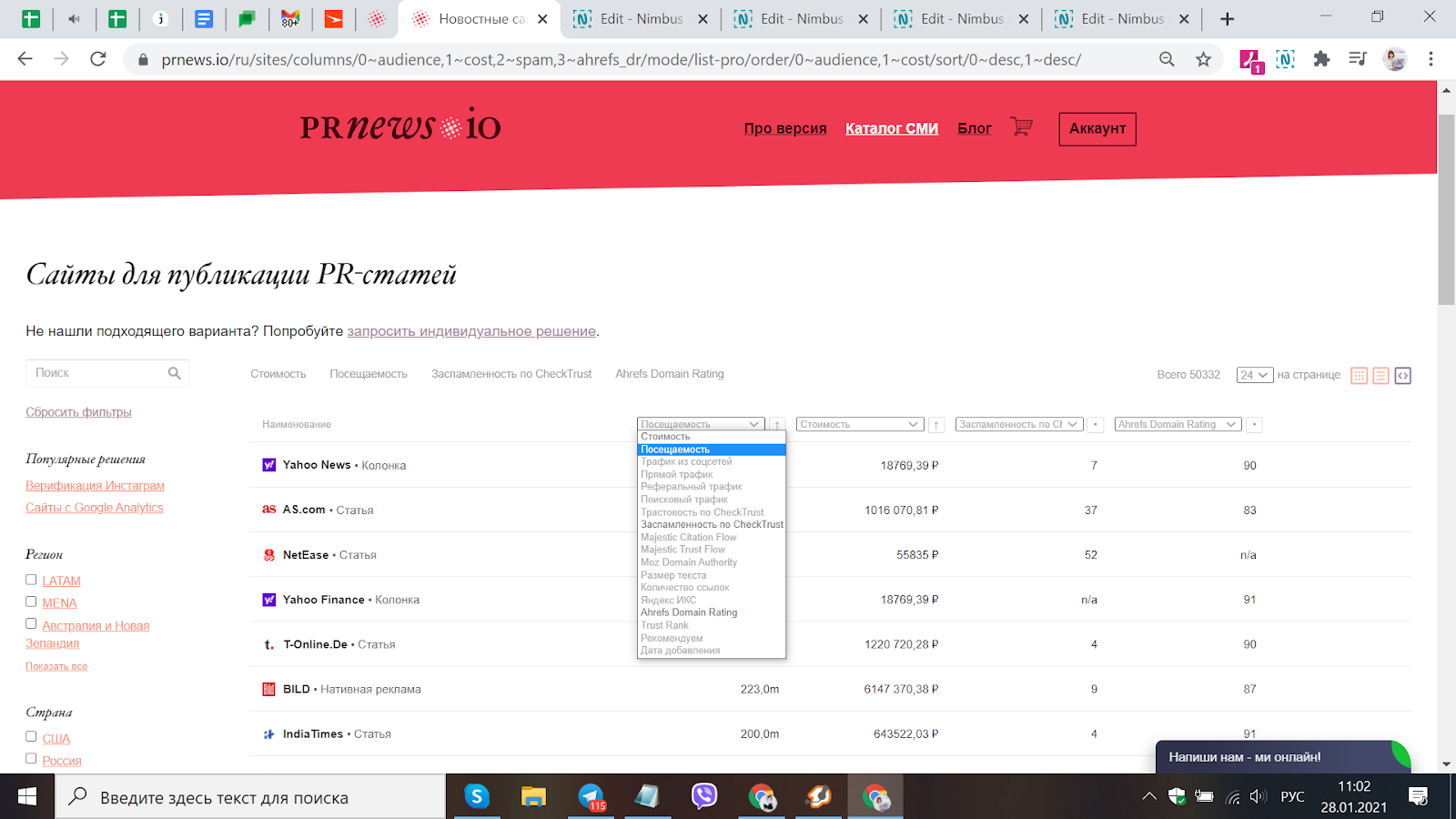Click запросить индивидуальное решение link
This screenshot has height=819, width=1456.
click(x=471, y=331)
